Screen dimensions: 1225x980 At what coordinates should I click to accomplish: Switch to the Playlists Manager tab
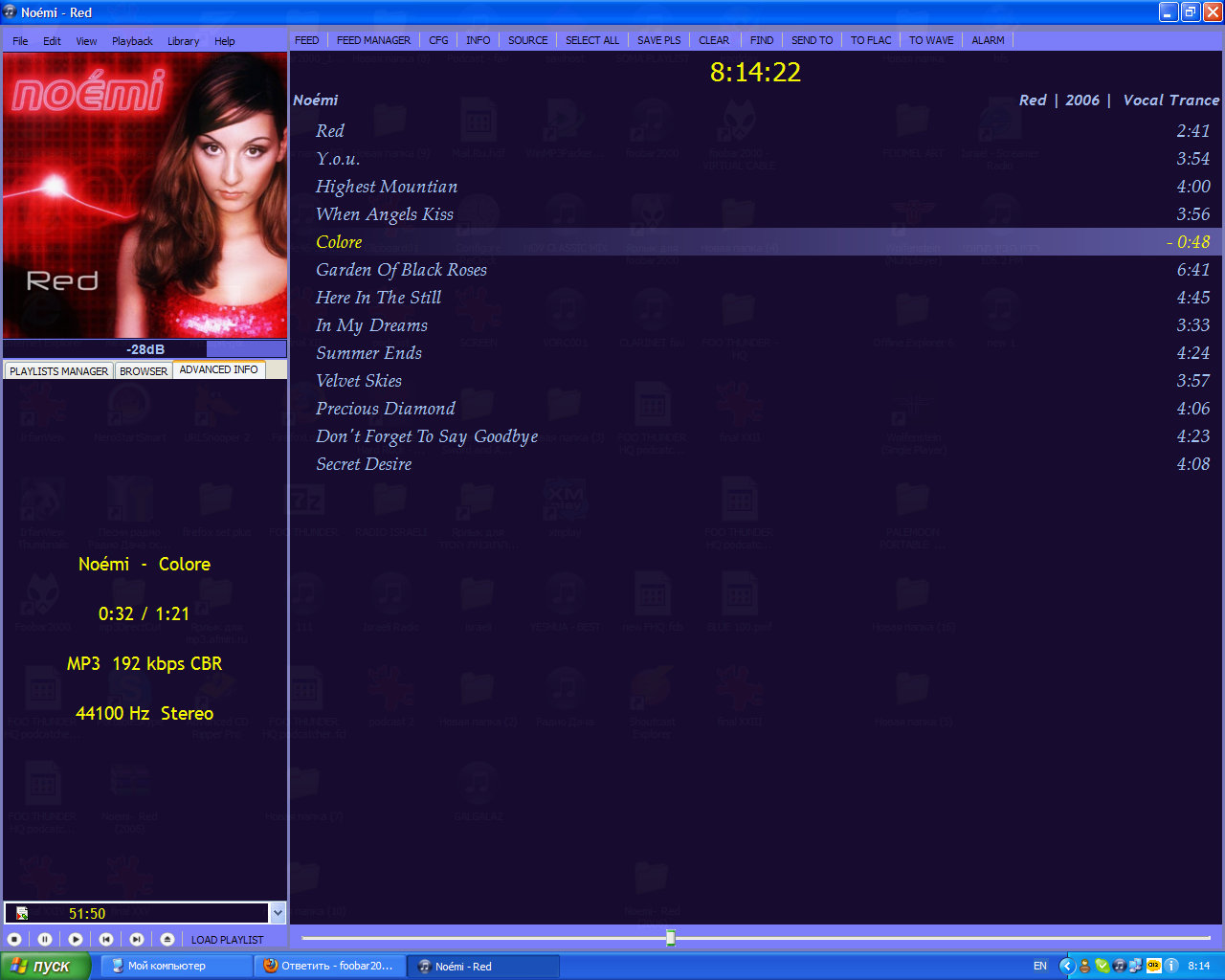coord(59,371)
